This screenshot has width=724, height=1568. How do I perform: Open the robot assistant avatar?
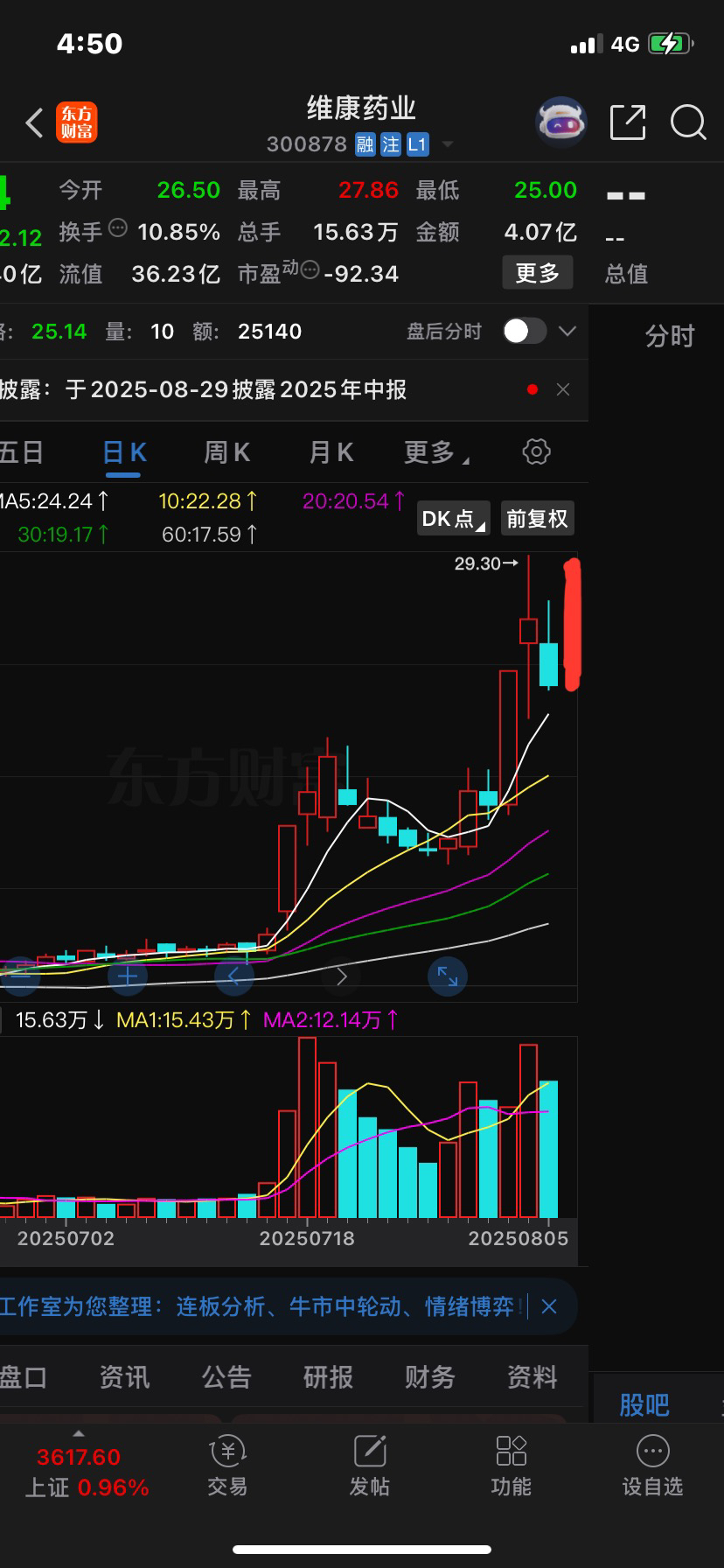[x=560, y=122]
